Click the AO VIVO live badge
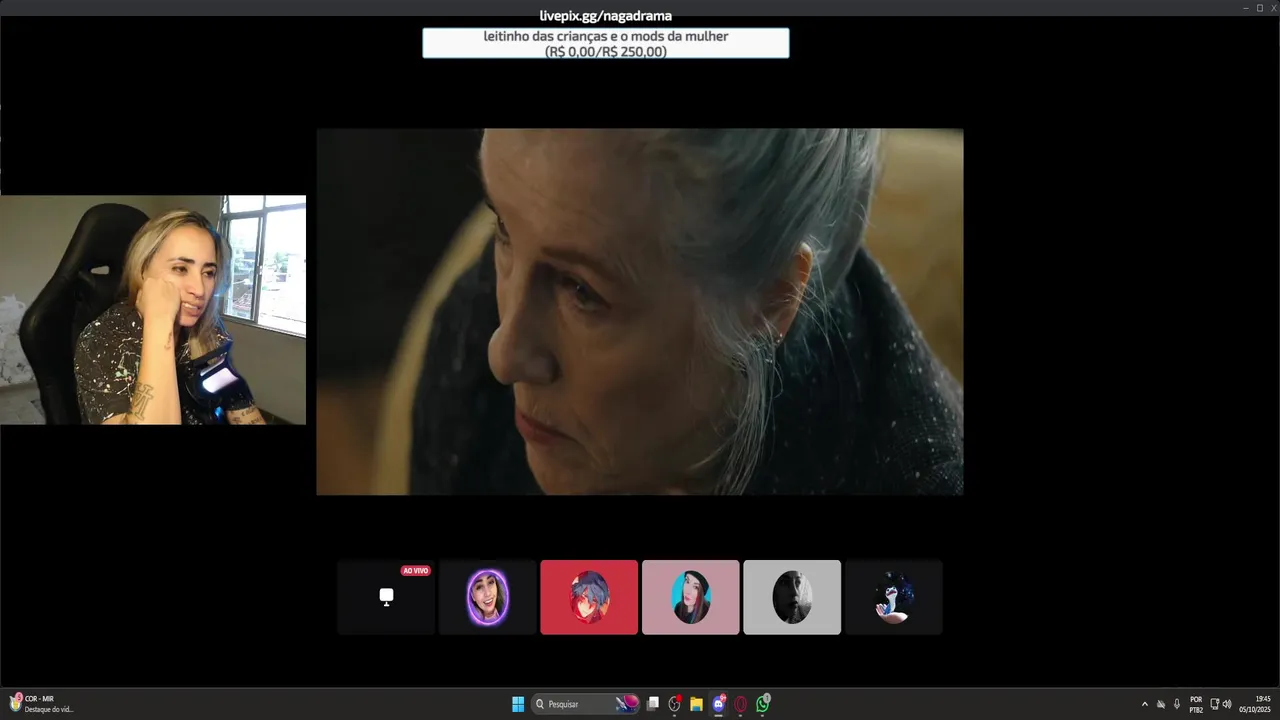 416,571
